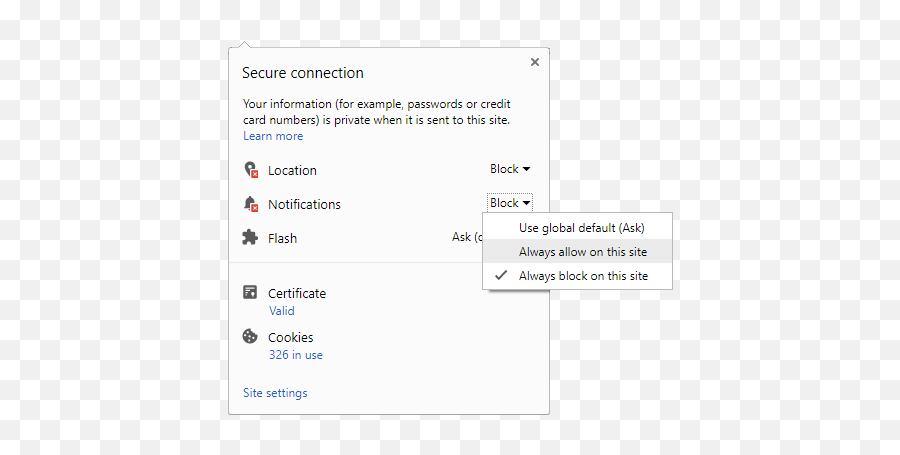View the Valid certificate link
Viewport: 900px width, 455px height.
pos(281,311)
